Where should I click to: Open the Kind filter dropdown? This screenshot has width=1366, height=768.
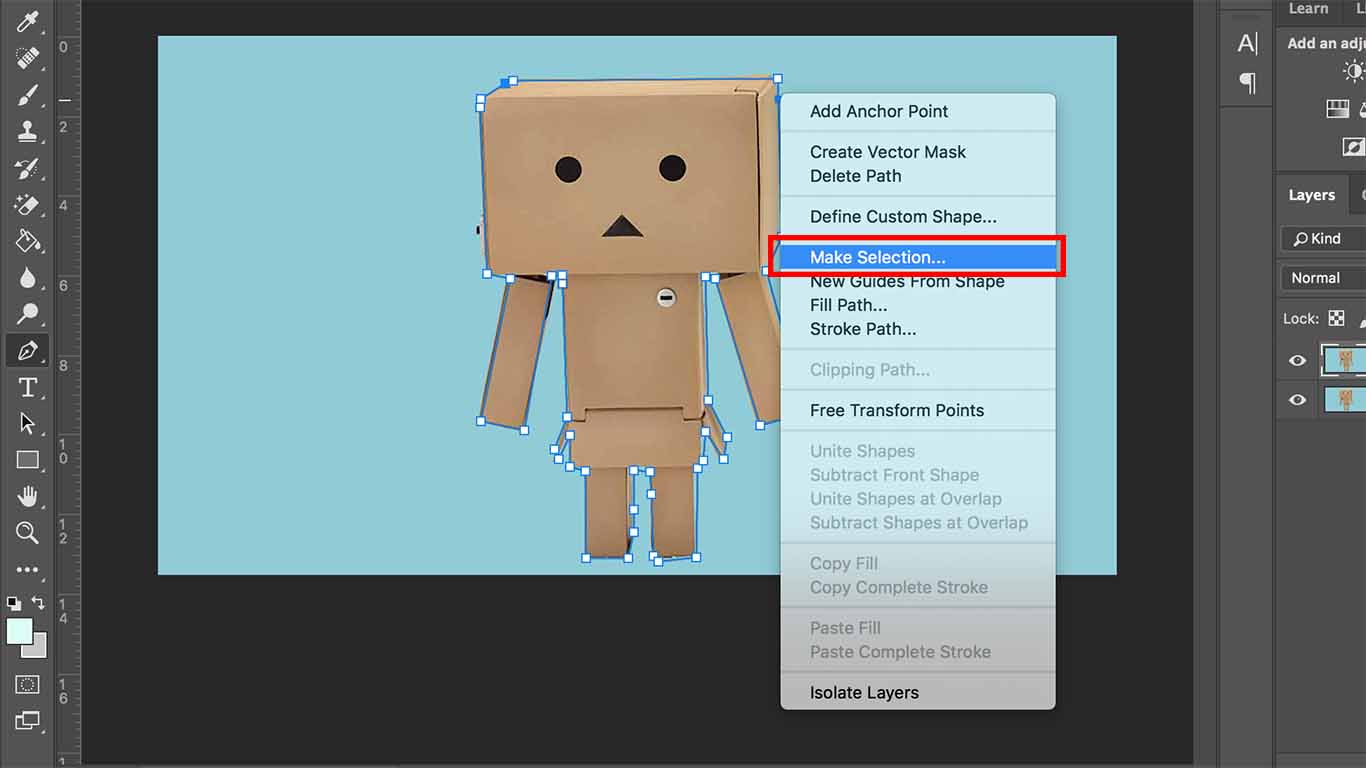point(1321,238)
